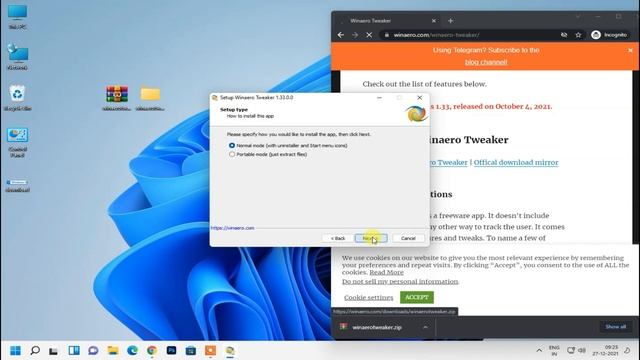Select Normal mode radio button

(232, 145)
